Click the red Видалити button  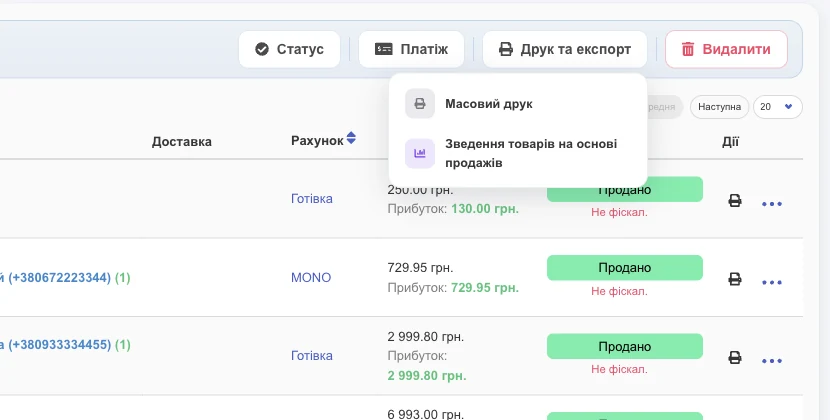point(726,49)
